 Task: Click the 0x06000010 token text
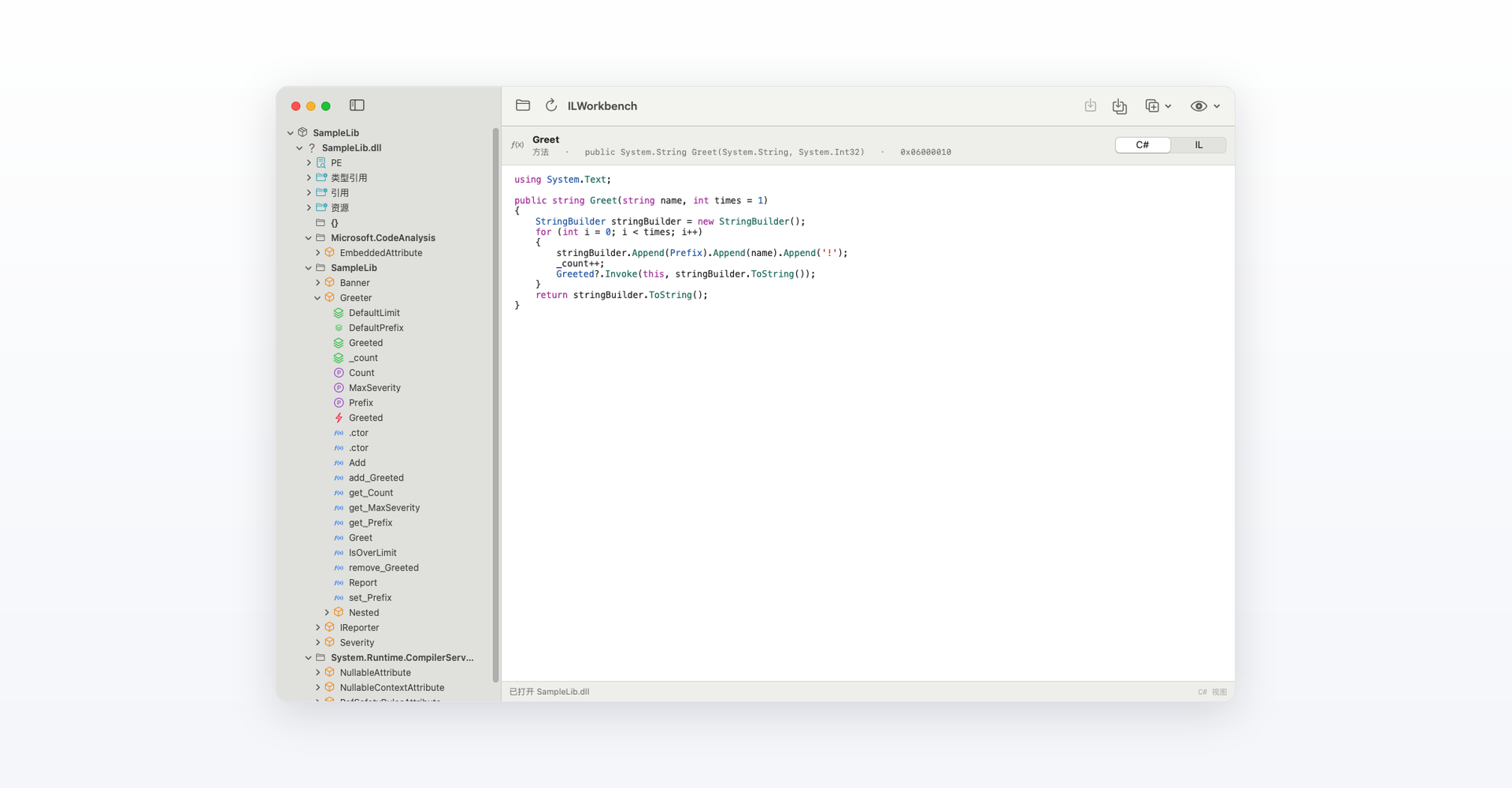[x=925, y=152]
